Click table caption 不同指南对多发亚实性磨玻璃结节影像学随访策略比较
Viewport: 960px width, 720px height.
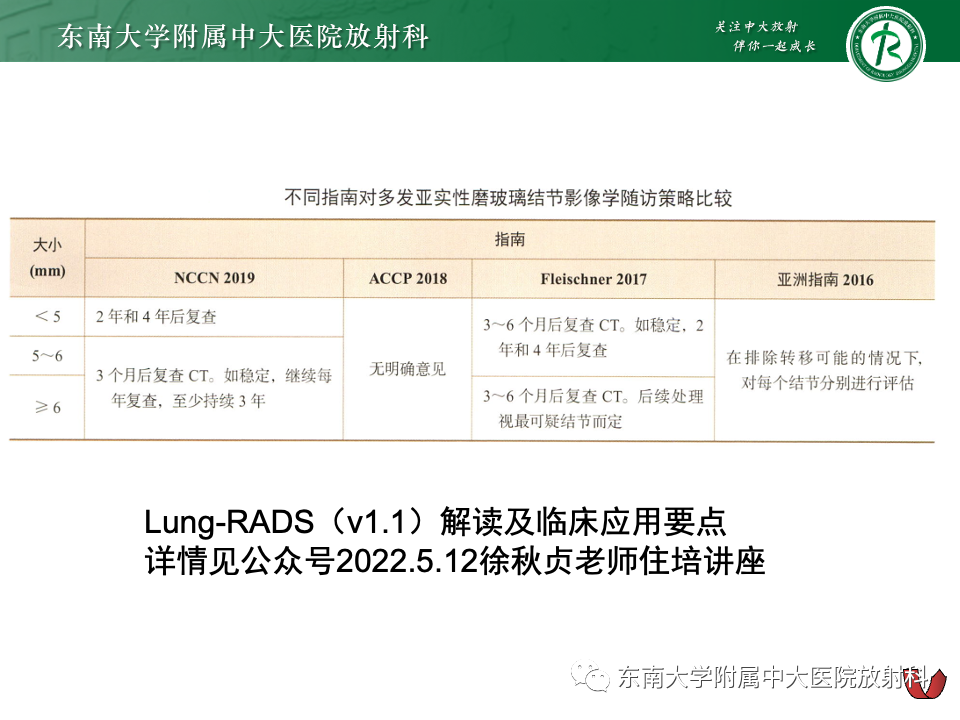point(508,198)
